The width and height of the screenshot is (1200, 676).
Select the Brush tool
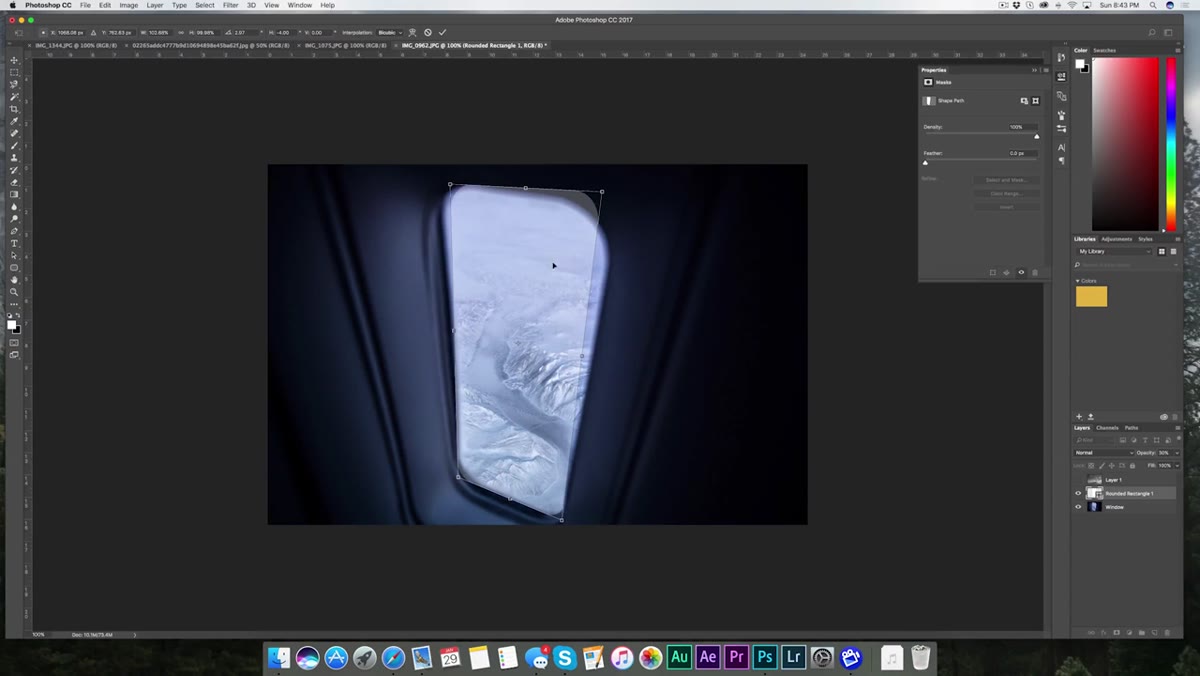[x=14, y=146]
